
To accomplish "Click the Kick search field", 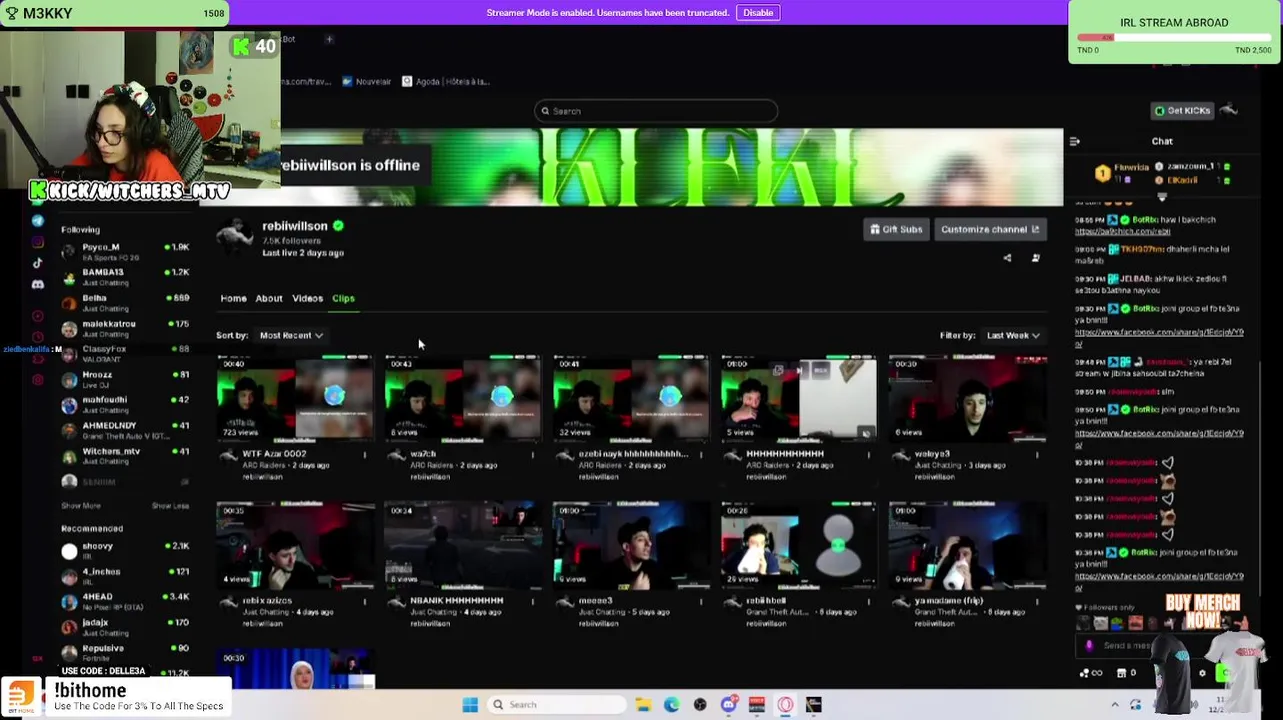I will coord(656,111).
